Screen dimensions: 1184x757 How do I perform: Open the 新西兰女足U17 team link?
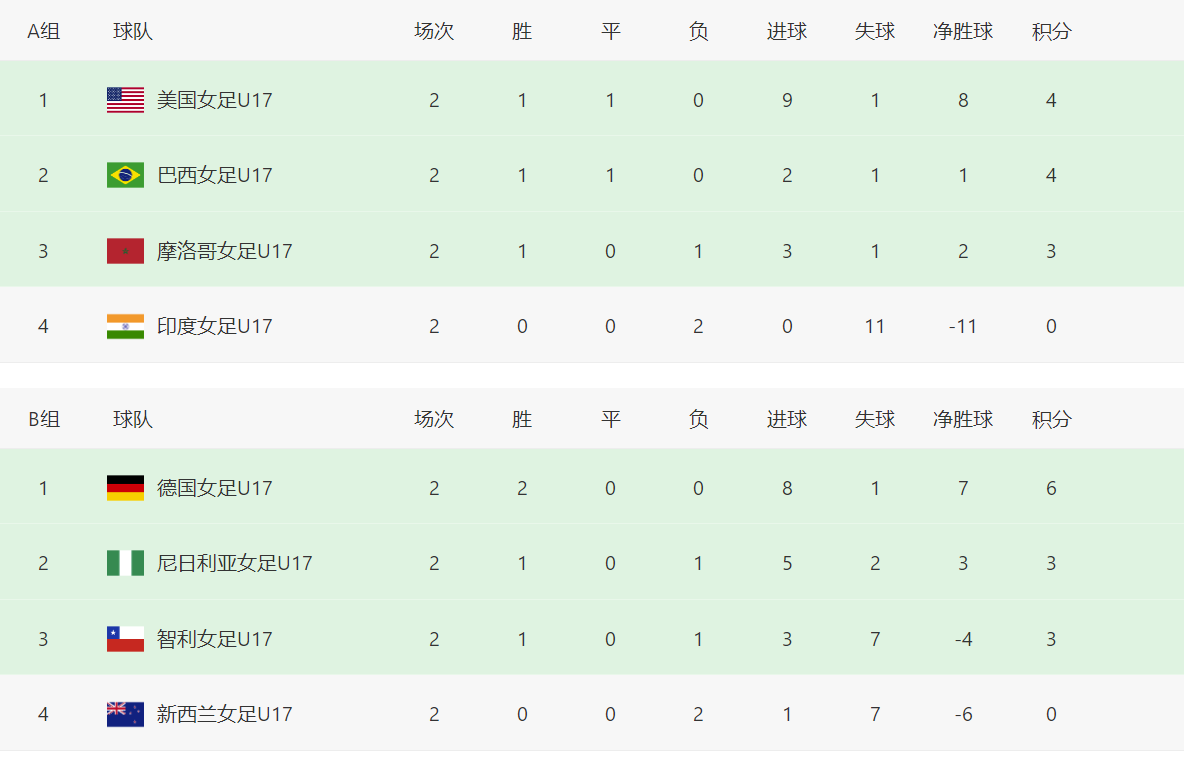point(224,715)
